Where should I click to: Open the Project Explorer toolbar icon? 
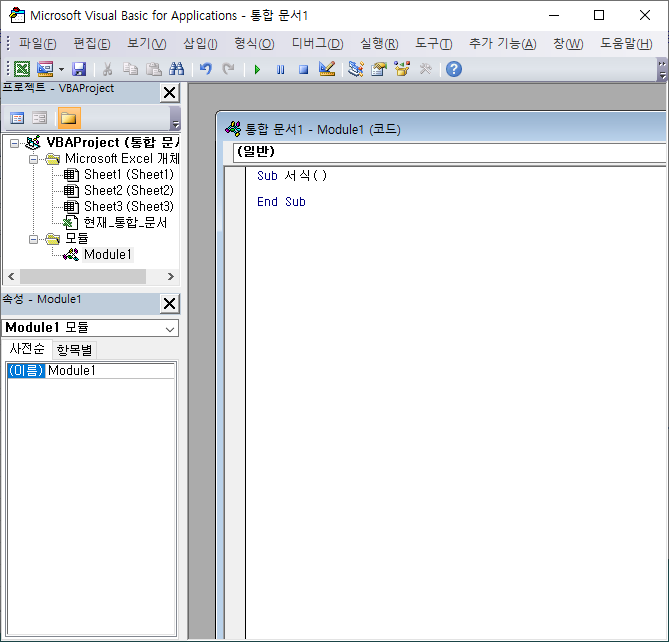click(x=355, y=69)
